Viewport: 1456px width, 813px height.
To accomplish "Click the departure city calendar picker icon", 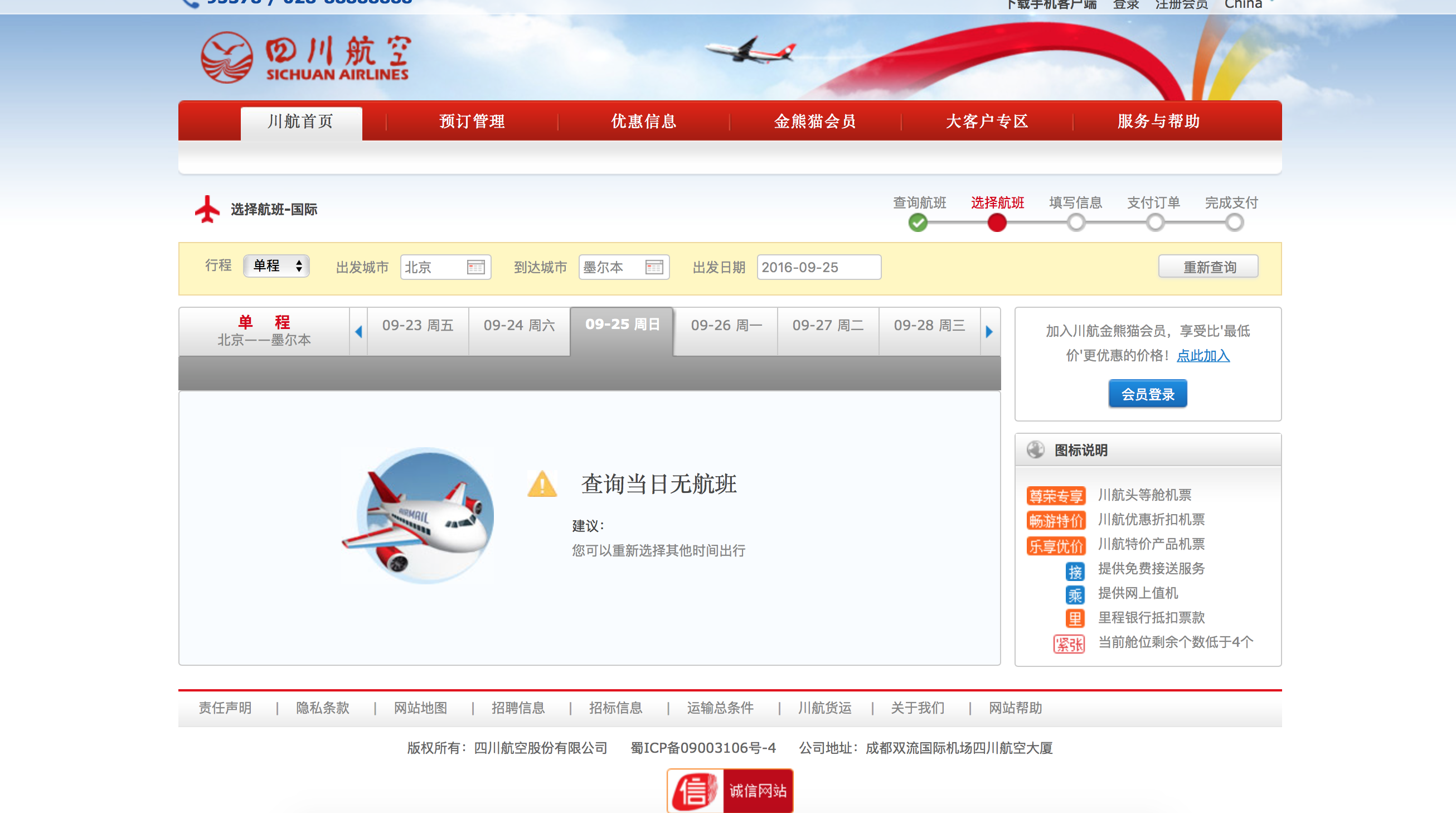I will [475, 267].
